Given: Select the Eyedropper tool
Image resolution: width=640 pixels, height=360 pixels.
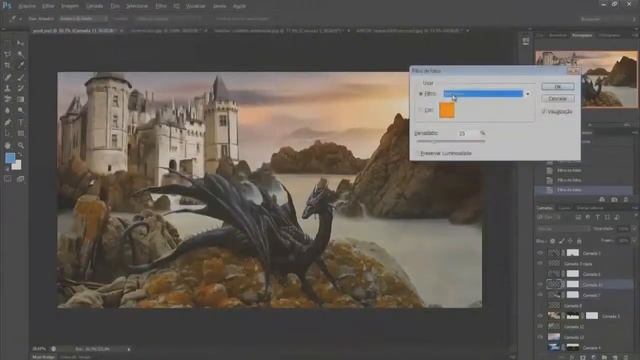Looking at the screenshot, I should [20, 65].
